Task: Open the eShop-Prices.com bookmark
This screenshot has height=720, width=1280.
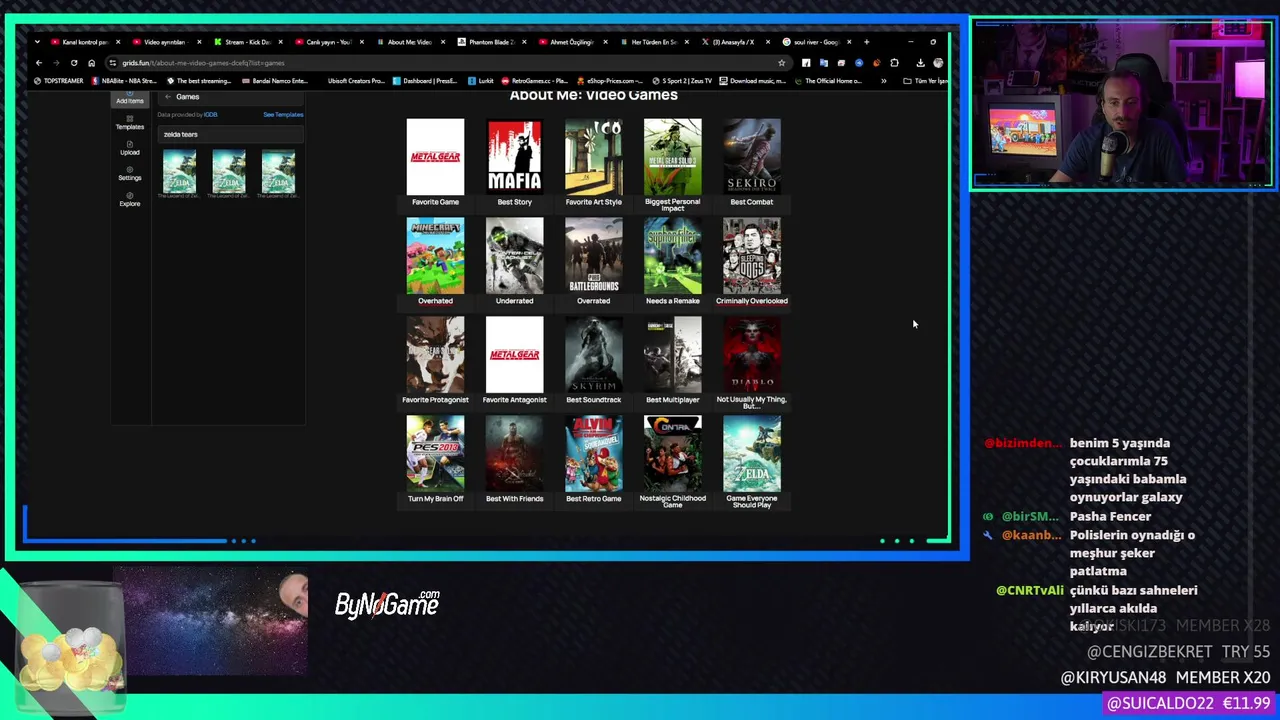Action: click(x=609, y=81)
